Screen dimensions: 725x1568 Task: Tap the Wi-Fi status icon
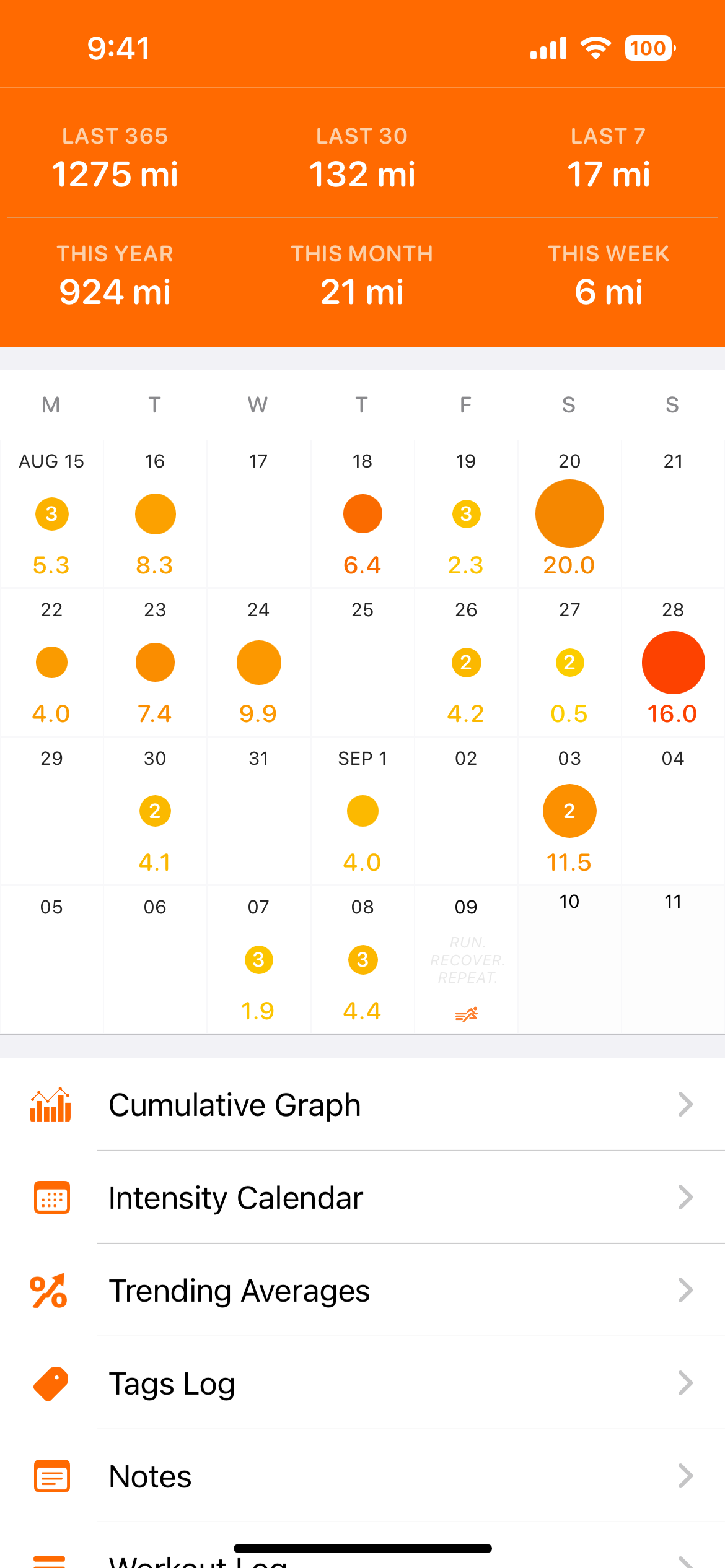tap(595, 48)
